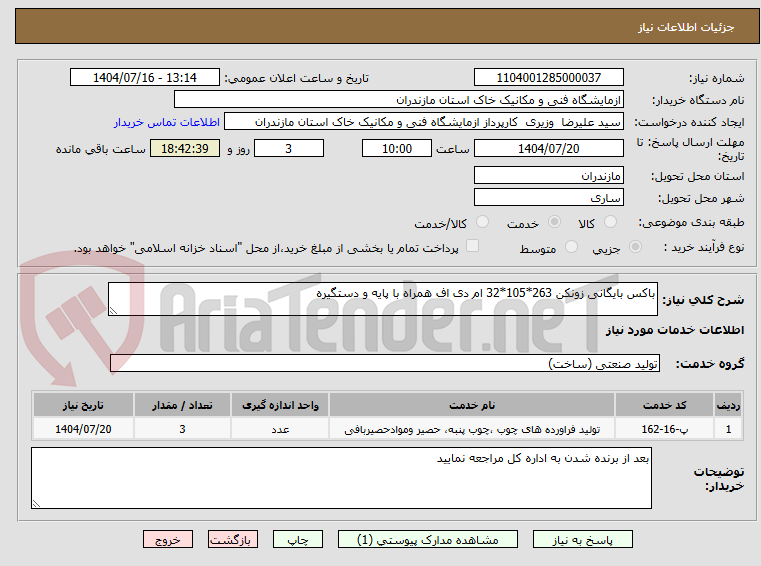Click the تاریخ نیاز column header

tap(83, 405)
